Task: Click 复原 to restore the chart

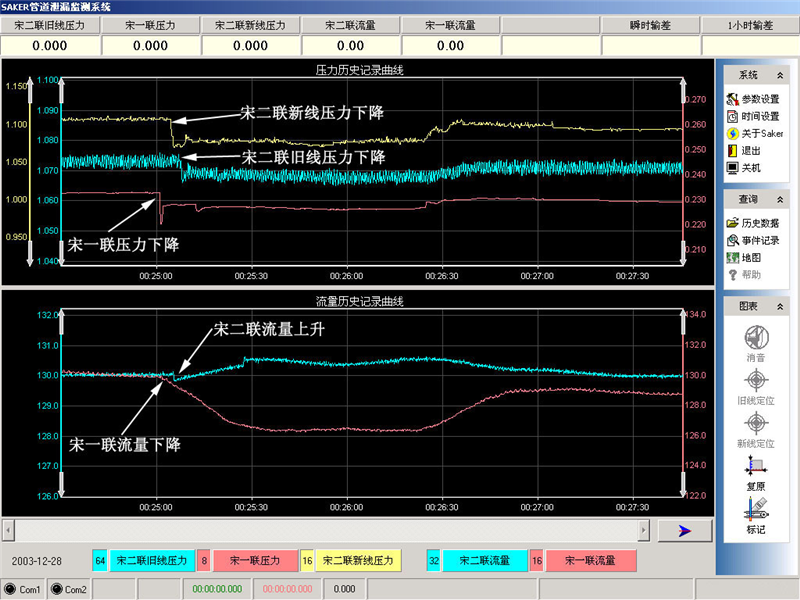Action: point(756,472)
